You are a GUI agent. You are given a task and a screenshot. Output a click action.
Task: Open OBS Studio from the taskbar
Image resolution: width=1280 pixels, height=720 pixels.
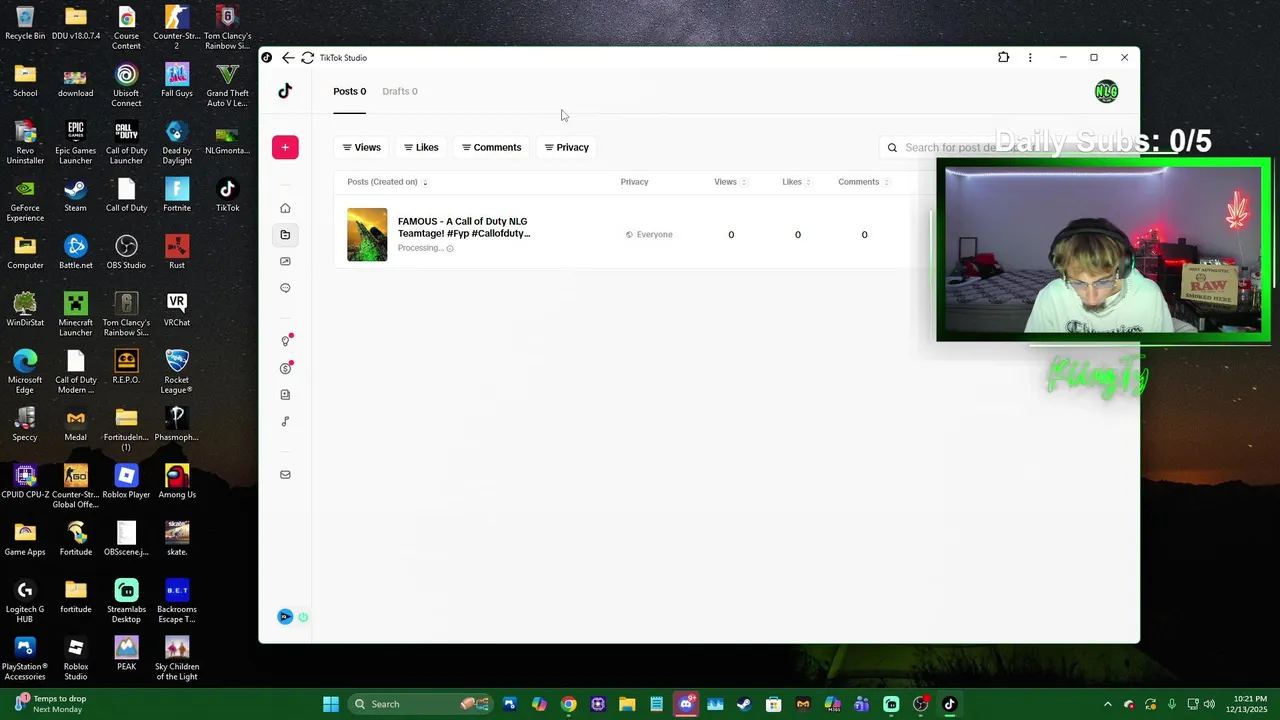pyautogui.click(x=920, y=704)
